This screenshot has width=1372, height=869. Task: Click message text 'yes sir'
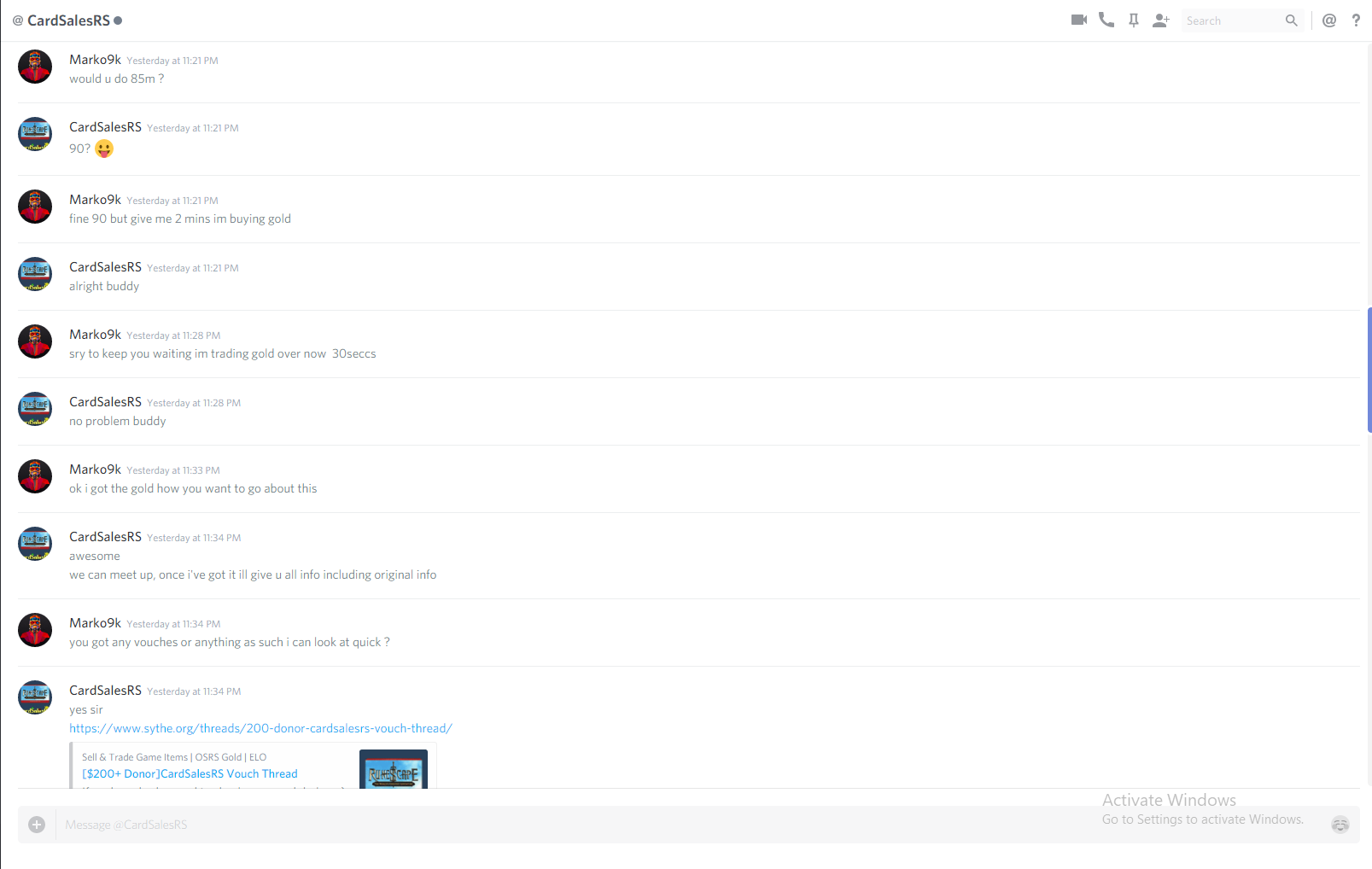pos(86,709)
